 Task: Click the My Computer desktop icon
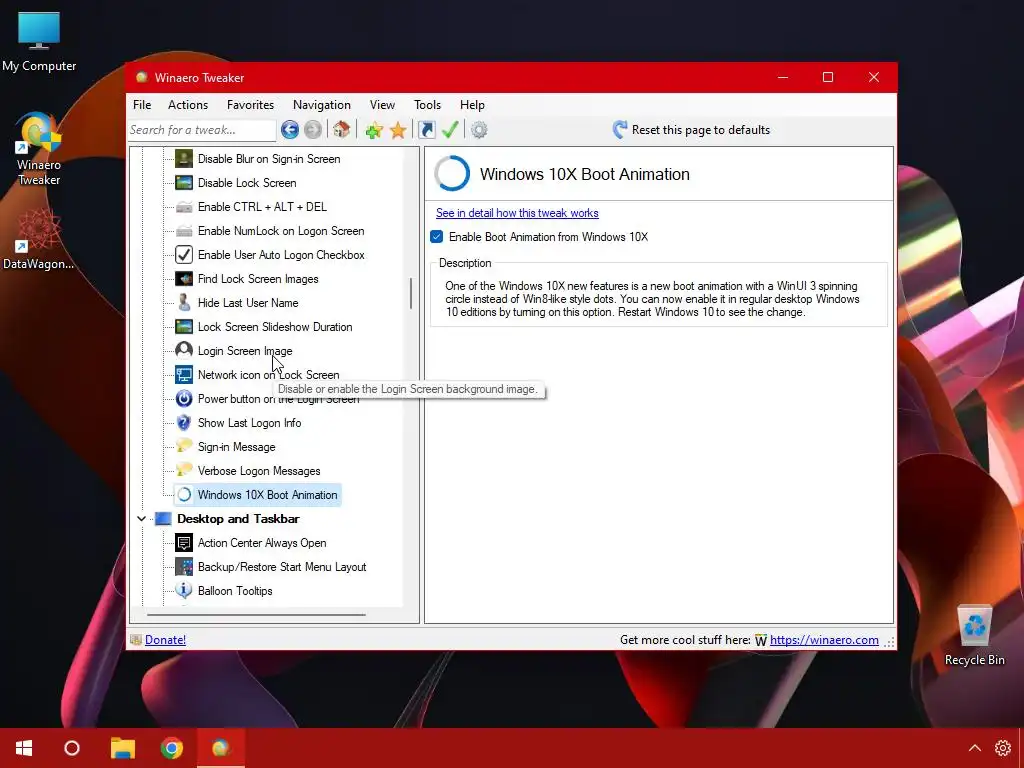pos(39,40)
